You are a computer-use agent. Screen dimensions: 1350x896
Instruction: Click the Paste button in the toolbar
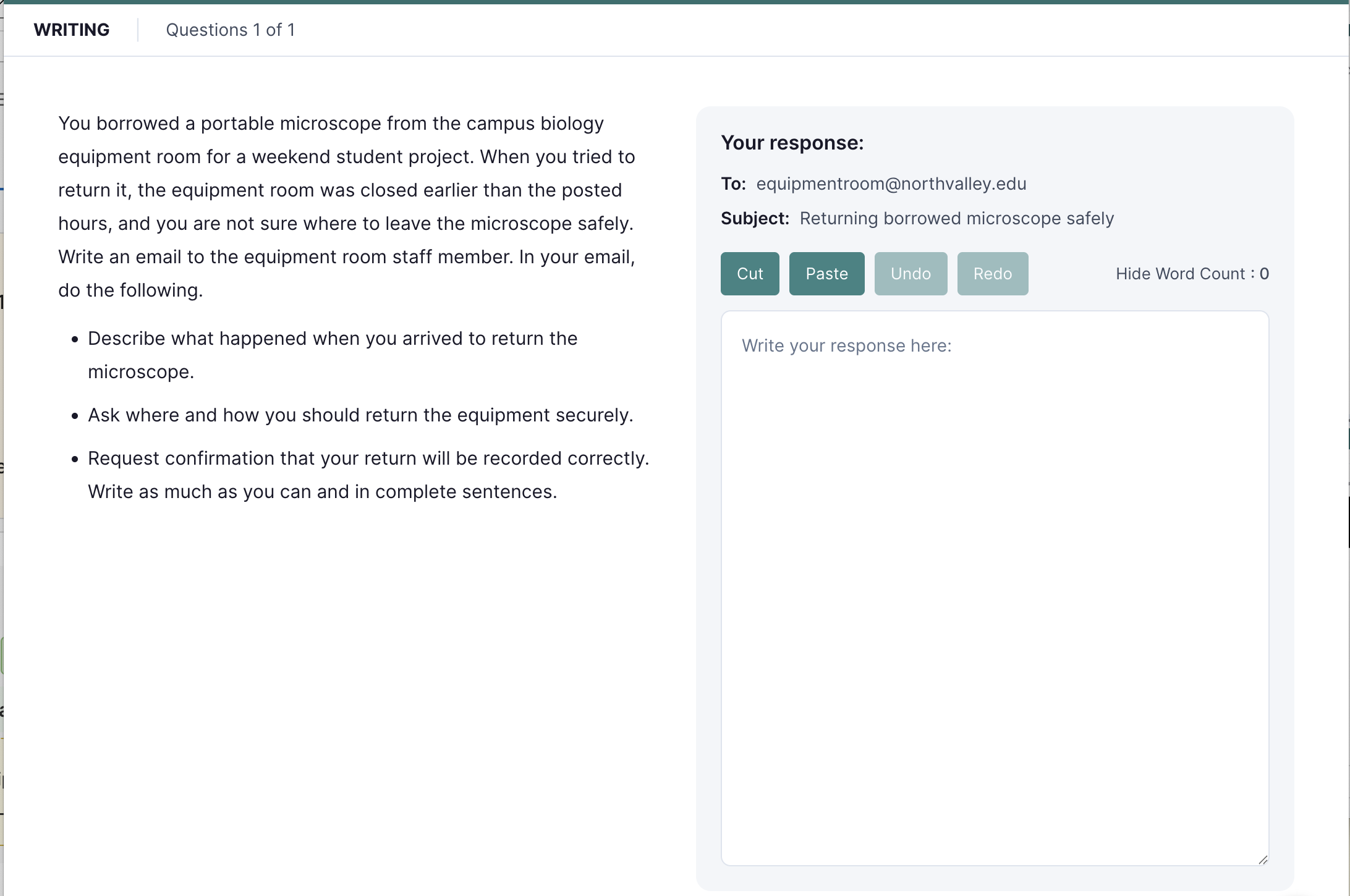(826, 273)
